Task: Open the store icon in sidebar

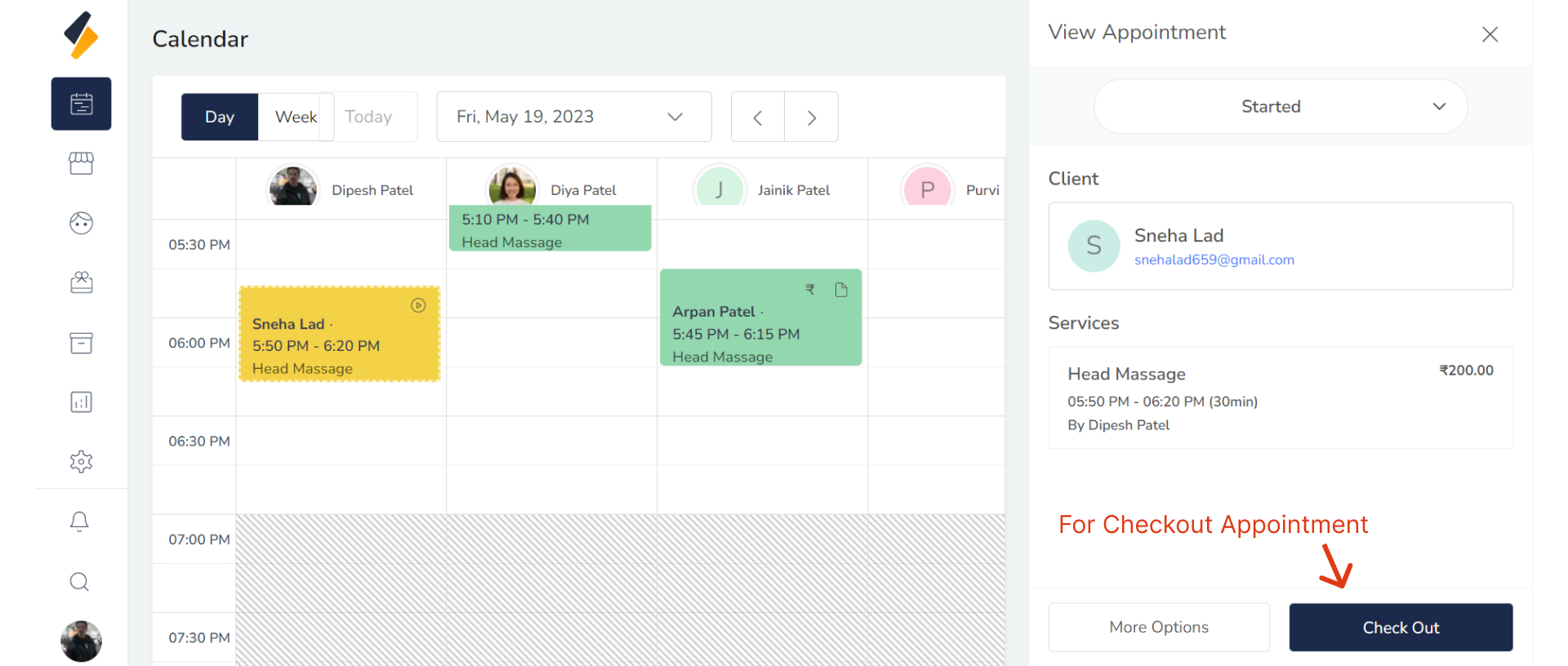Action: point(81,163)
